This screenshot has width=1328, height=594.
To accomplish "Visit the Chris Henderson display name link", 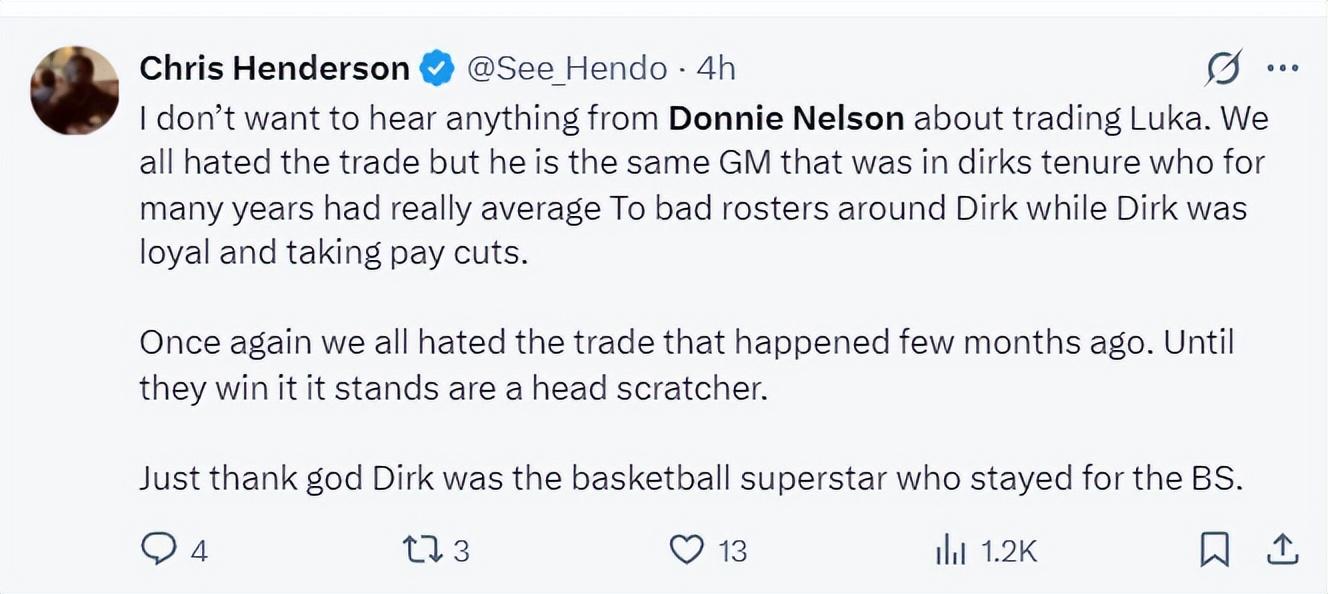I will click(x=274, y=68).
